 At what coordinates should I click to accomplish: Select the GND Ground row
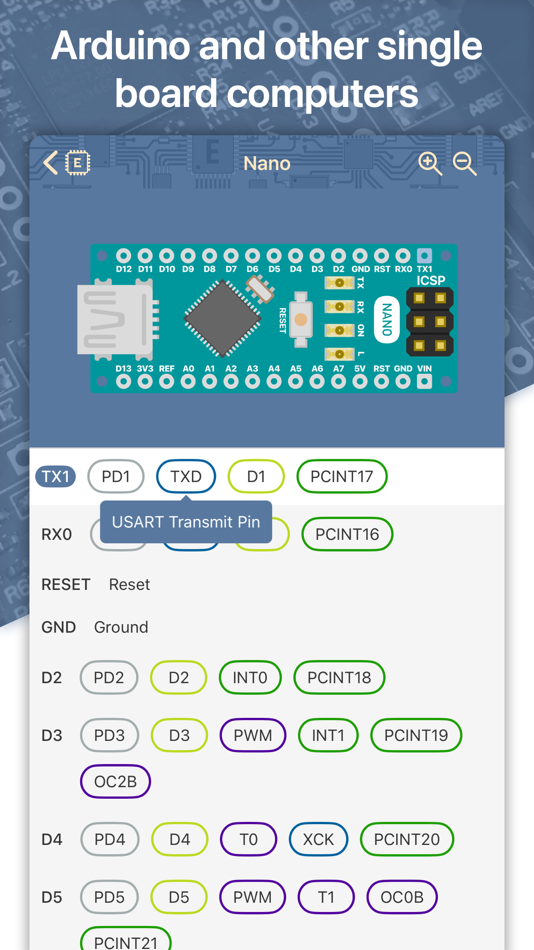pyautogui.click(x=267, y=626)
